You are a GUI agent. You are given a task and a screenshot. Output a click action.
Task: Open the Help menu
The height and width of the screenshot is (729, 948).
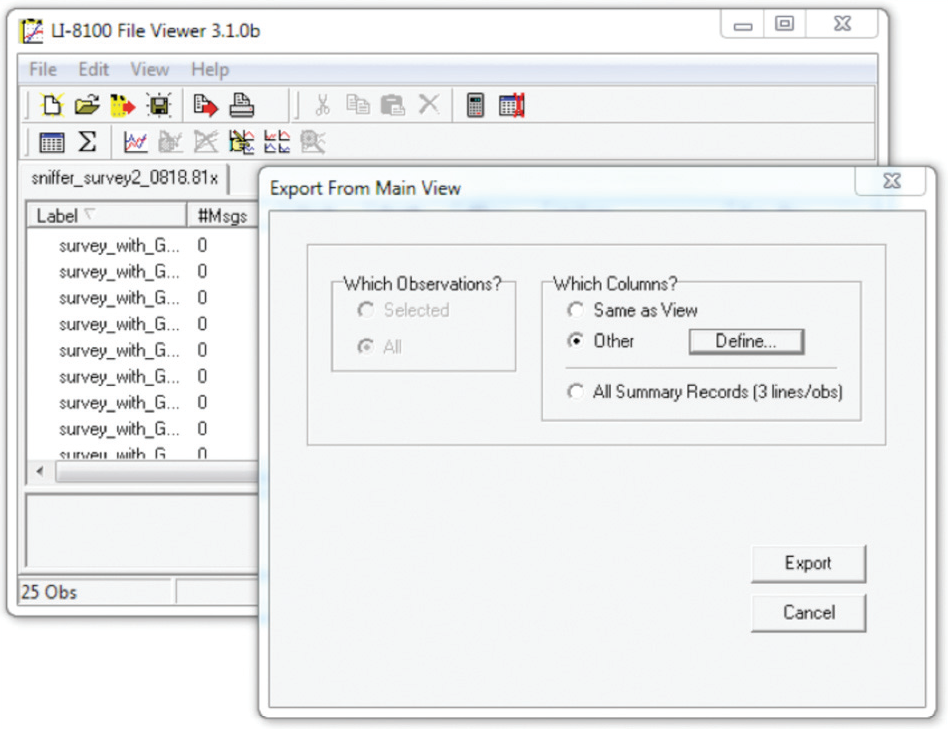pos(210,70)
